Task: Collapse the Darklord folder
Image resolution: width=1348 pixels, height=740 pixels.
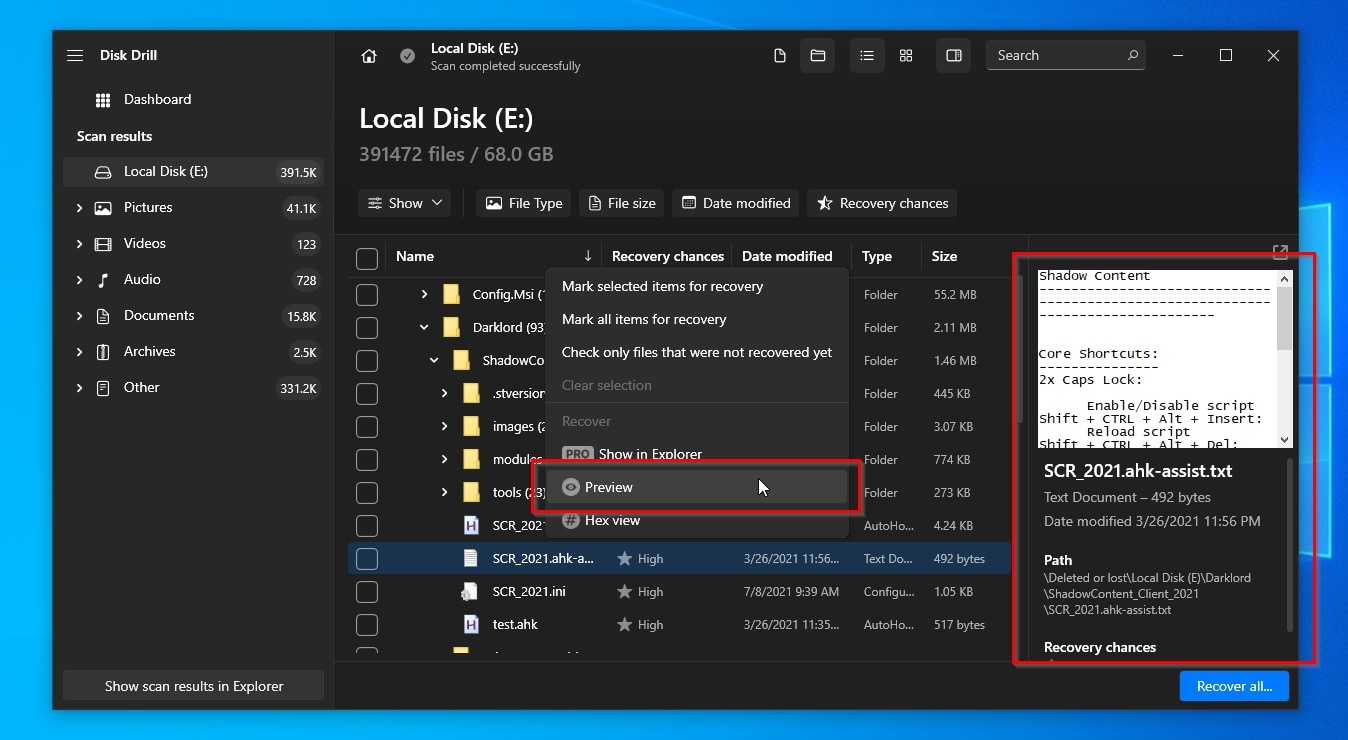Action: (424, 327)
